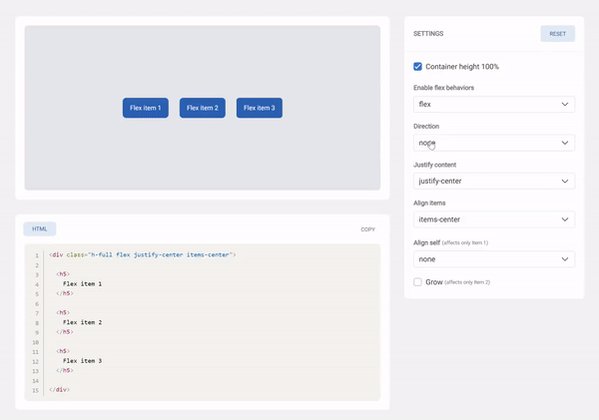
Task: Click the 'Container height 100%' label
Action: pos(462,66)
